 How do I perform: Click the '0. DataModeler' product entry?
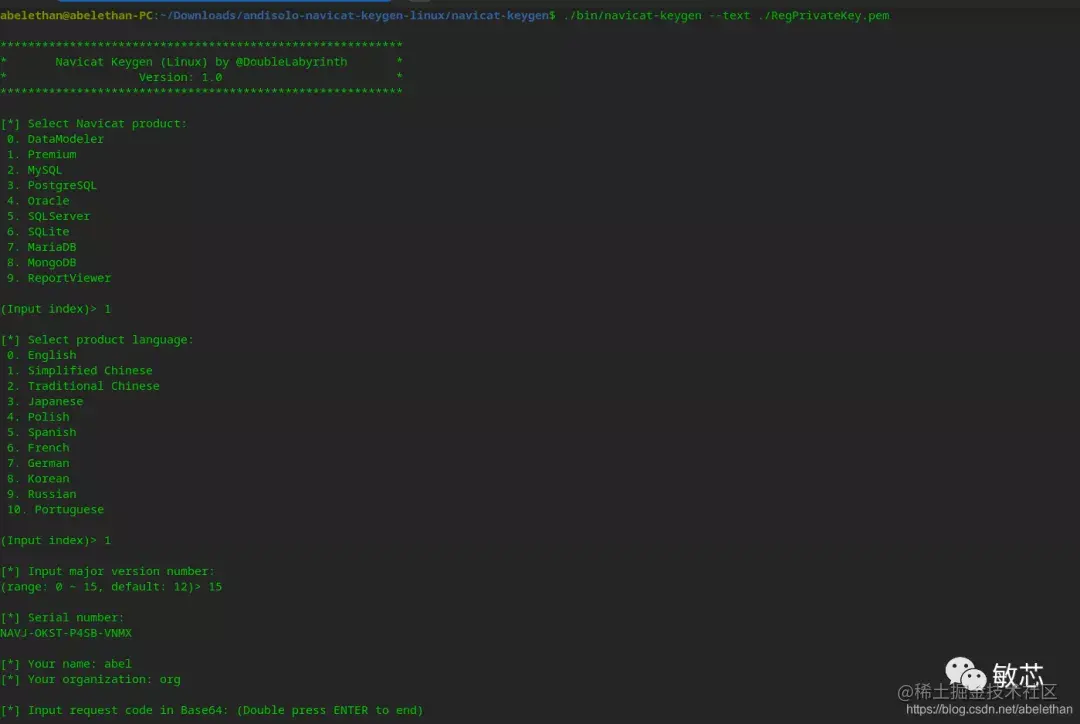click(x=56, y=139)
